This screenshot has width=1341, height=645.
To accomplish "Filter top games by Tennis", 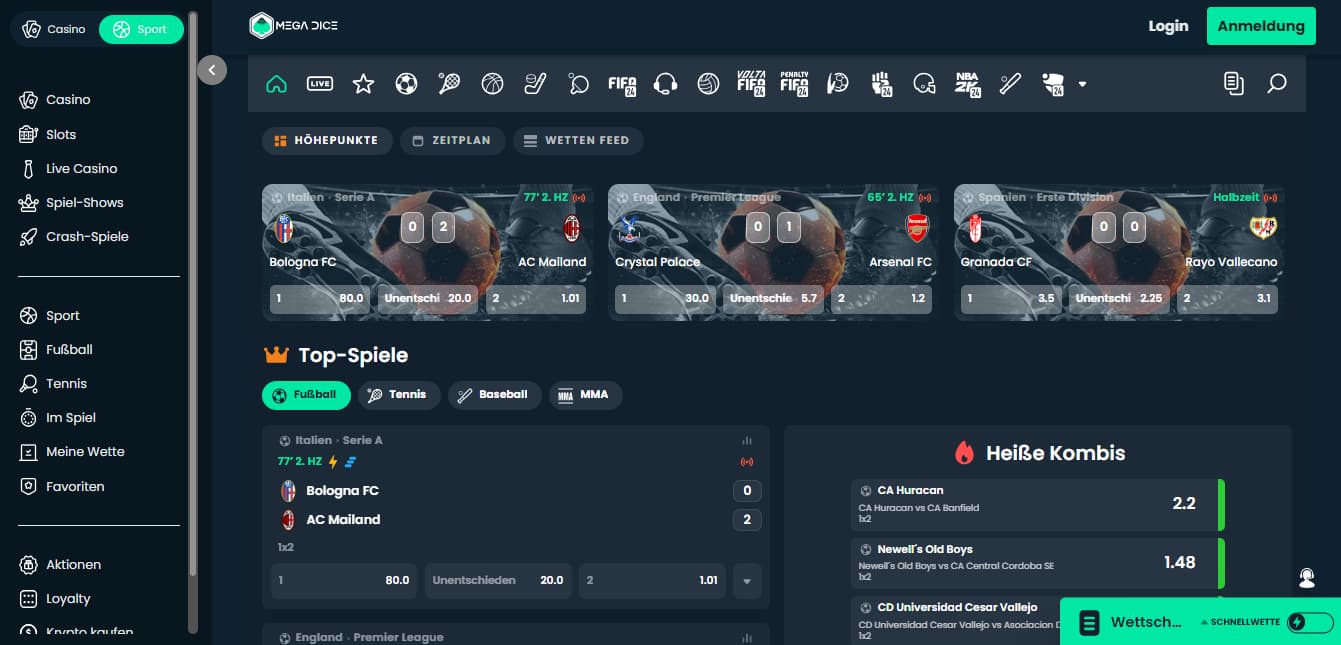I will [399, 395].
